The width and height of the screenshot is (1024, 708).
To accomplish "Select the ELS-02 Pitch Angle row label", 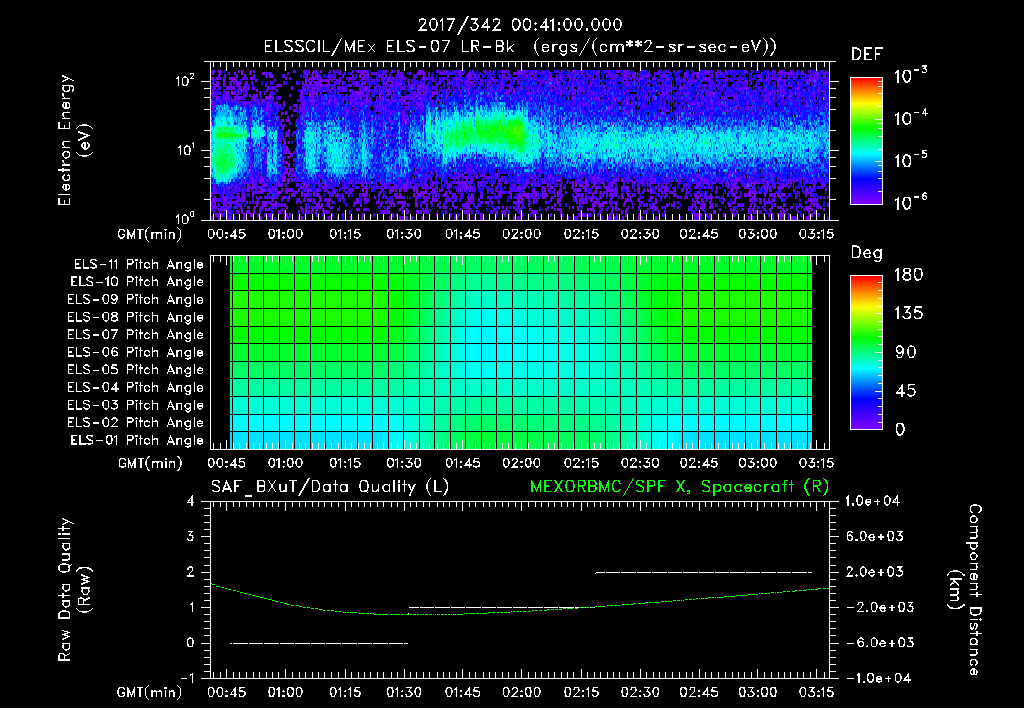I will 136,423.
